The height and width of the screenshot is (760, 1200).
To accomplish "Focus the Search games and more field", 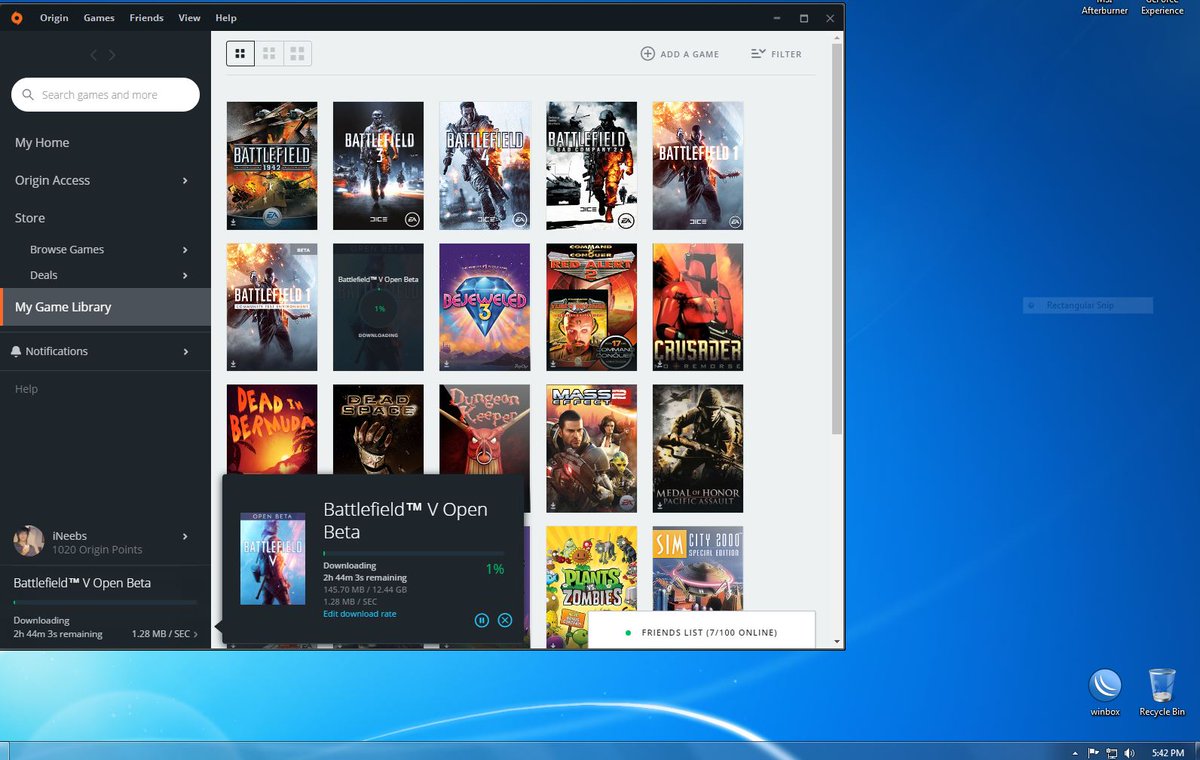I will click(x=105, y=95).
